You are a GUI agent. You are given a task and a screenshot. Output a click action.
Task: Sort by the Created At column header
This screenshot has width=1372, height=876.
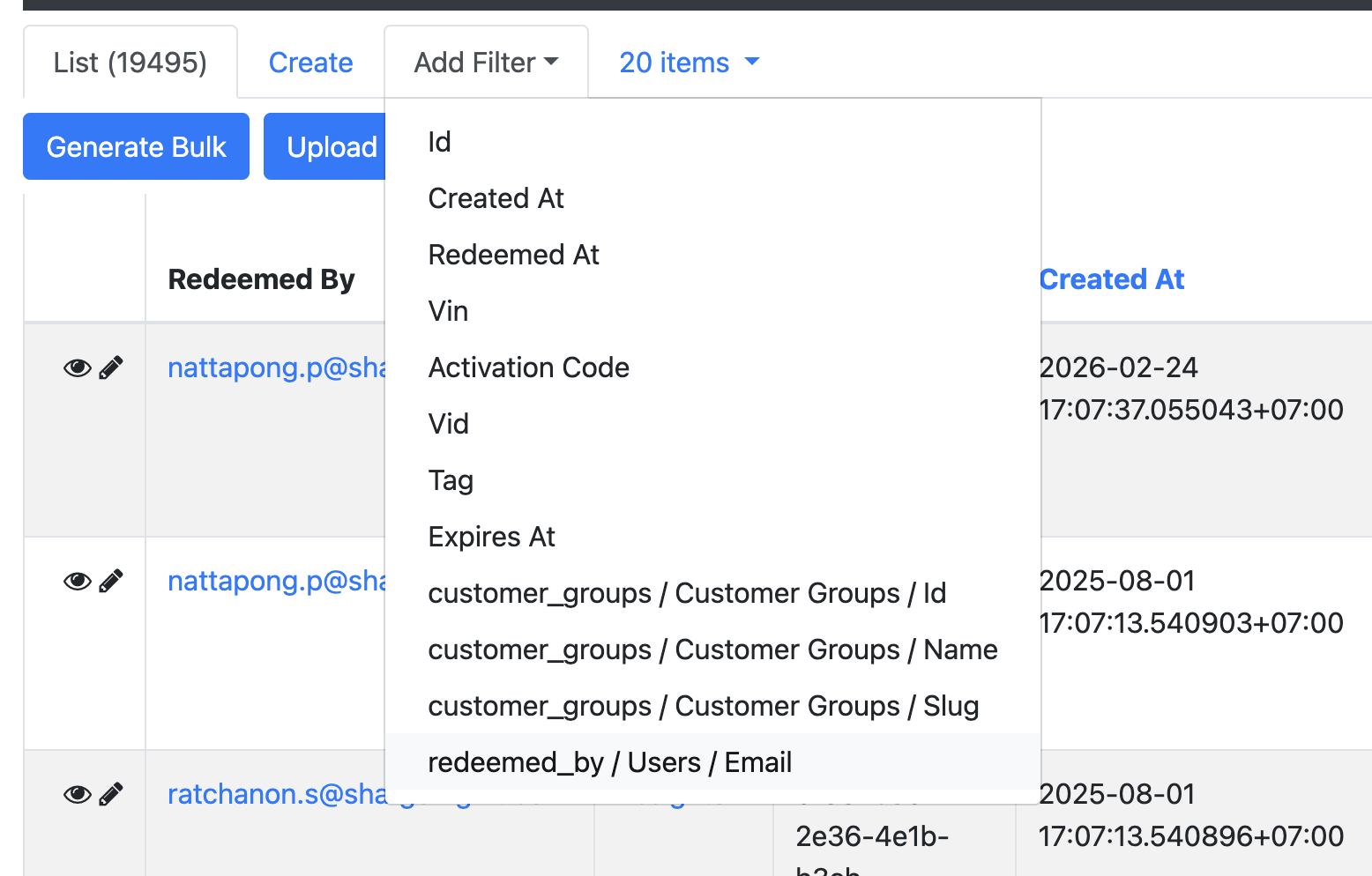[1111, 279]
